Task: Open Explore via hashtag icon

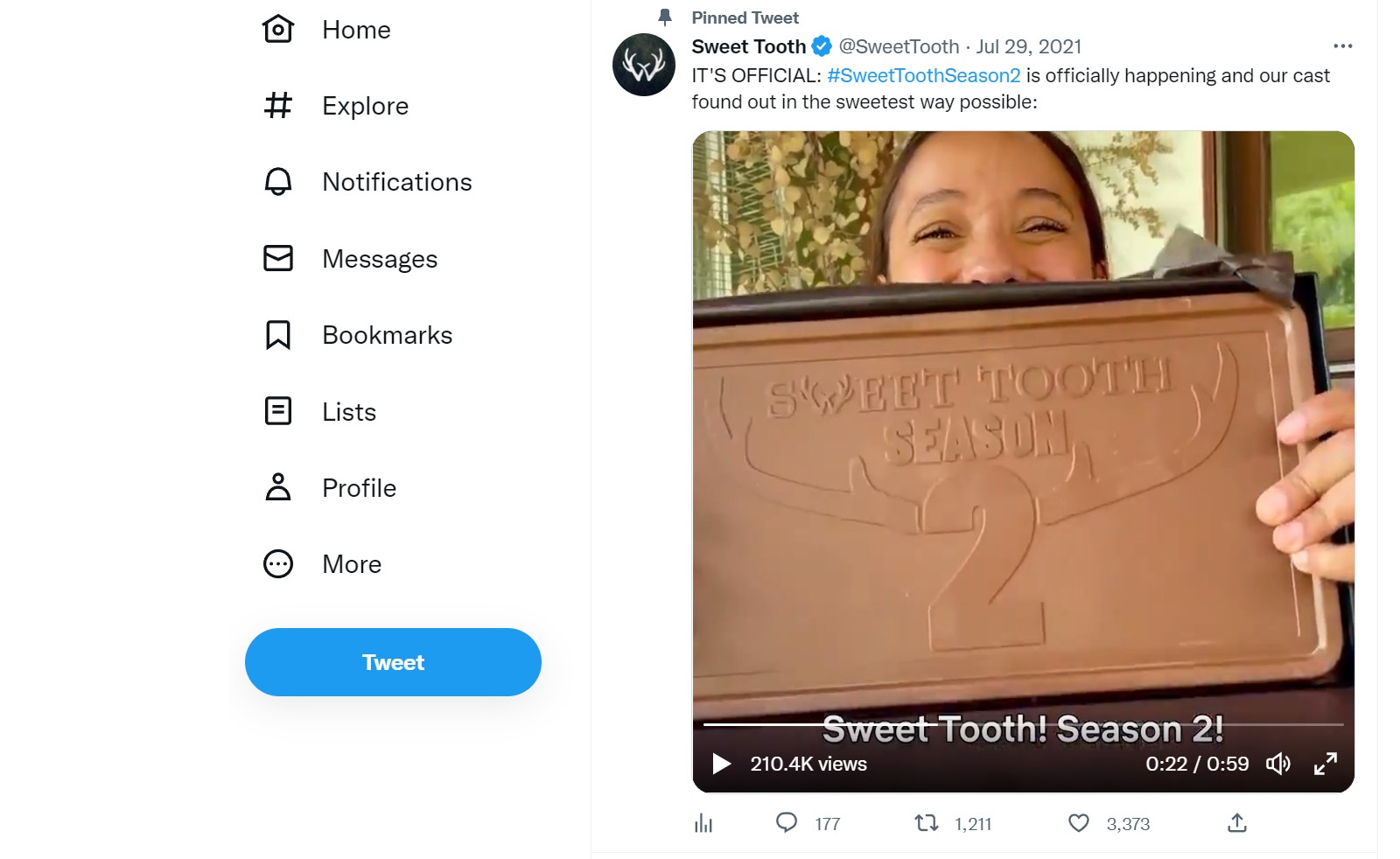Action: [x=278, y=105]
